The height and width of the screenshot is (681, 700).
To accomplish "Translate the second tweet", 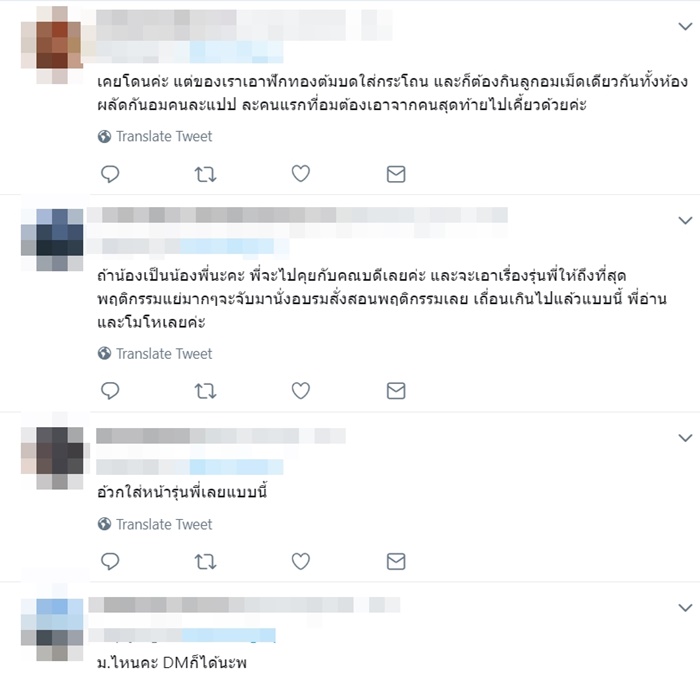I will pyautogui.click(x=155, y=354).
